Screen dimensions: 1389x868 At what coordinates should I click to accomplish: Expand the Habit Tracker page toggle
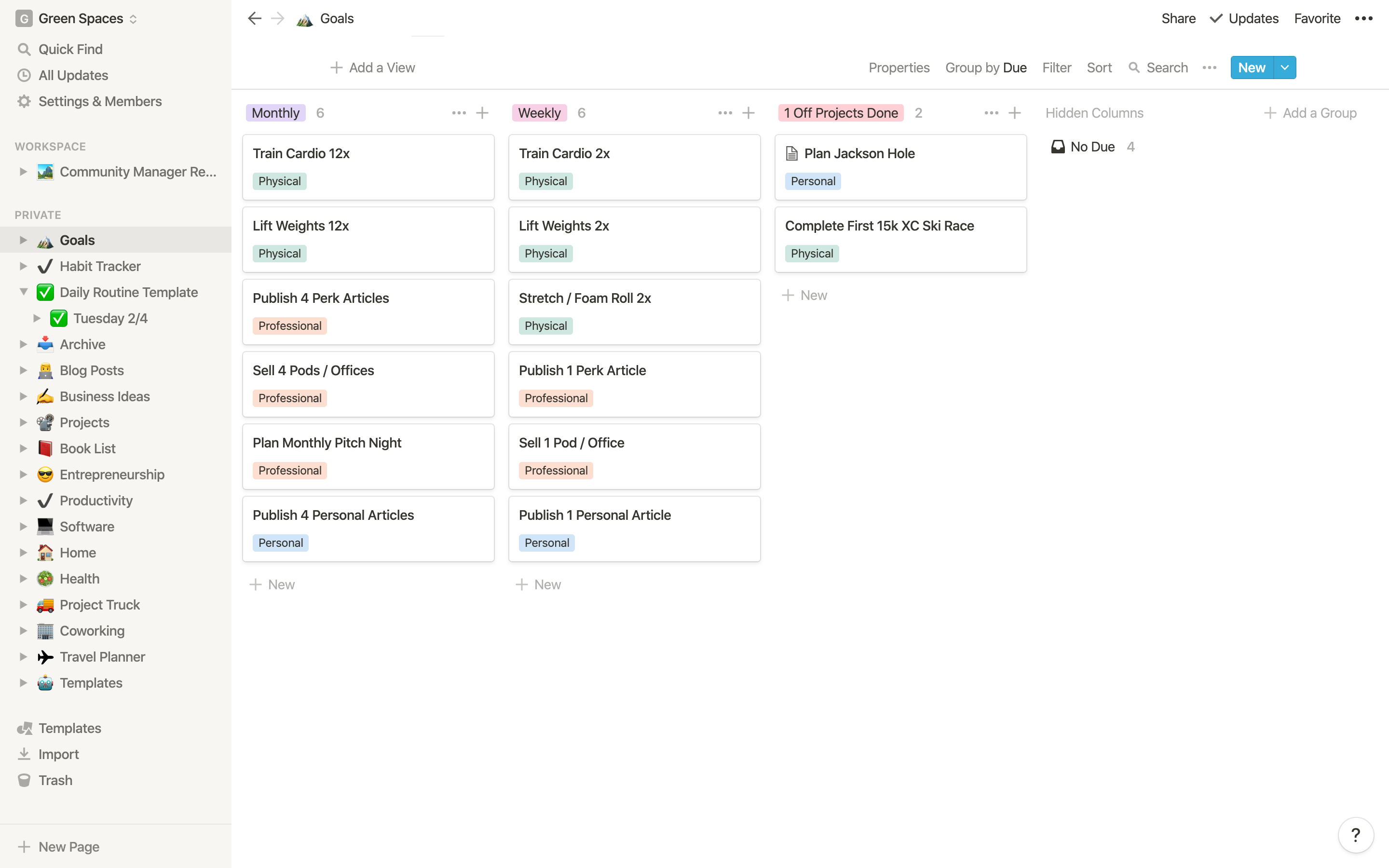[x=24, y=266]
